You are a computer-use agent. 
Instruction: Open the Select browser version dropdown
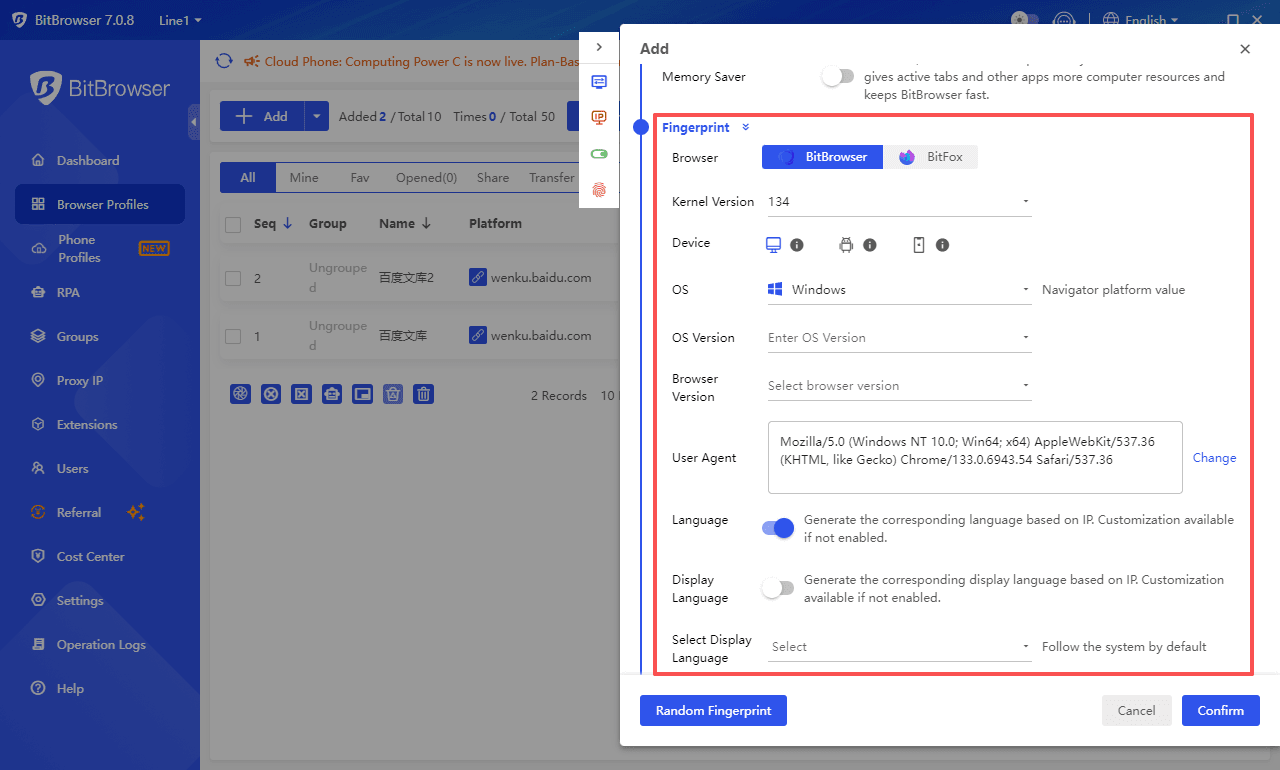898,386
